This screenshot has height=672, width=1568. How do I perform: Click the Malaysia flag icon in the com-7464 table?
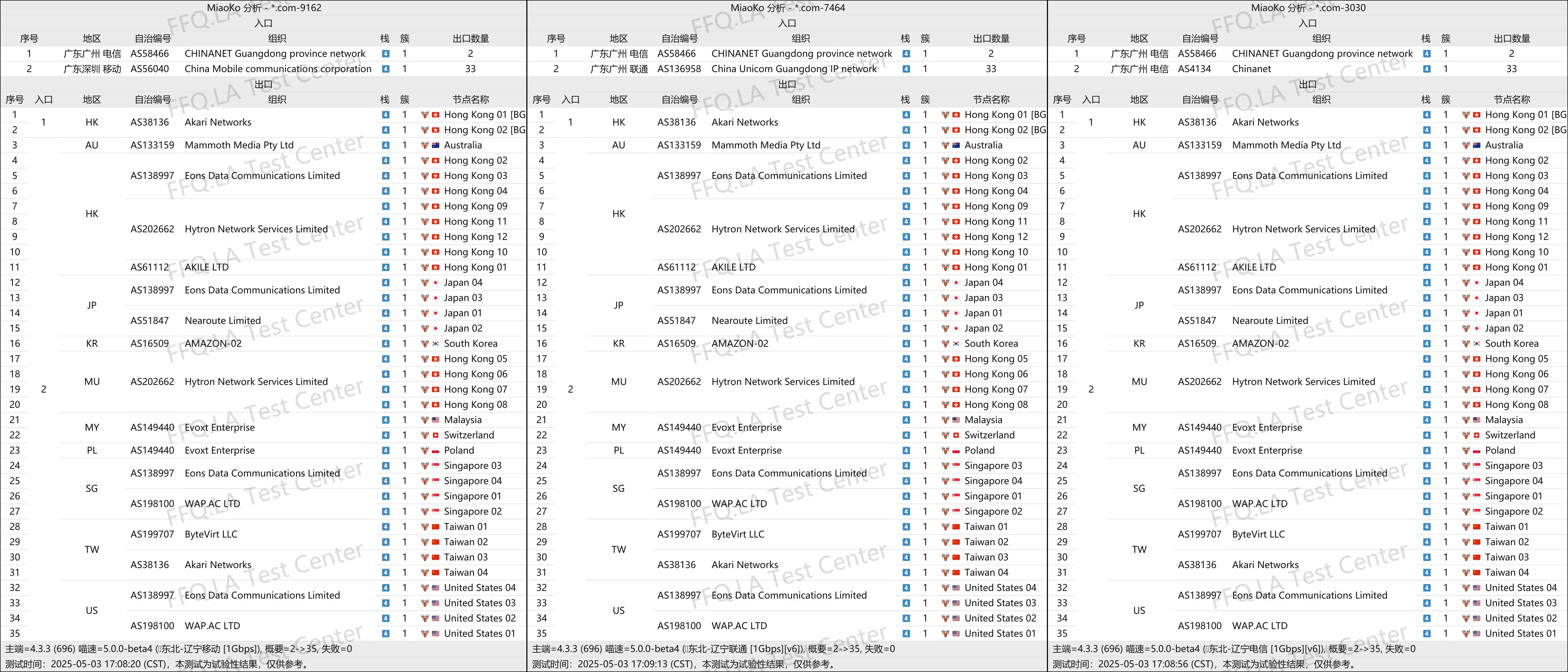(x=956, y=420)
